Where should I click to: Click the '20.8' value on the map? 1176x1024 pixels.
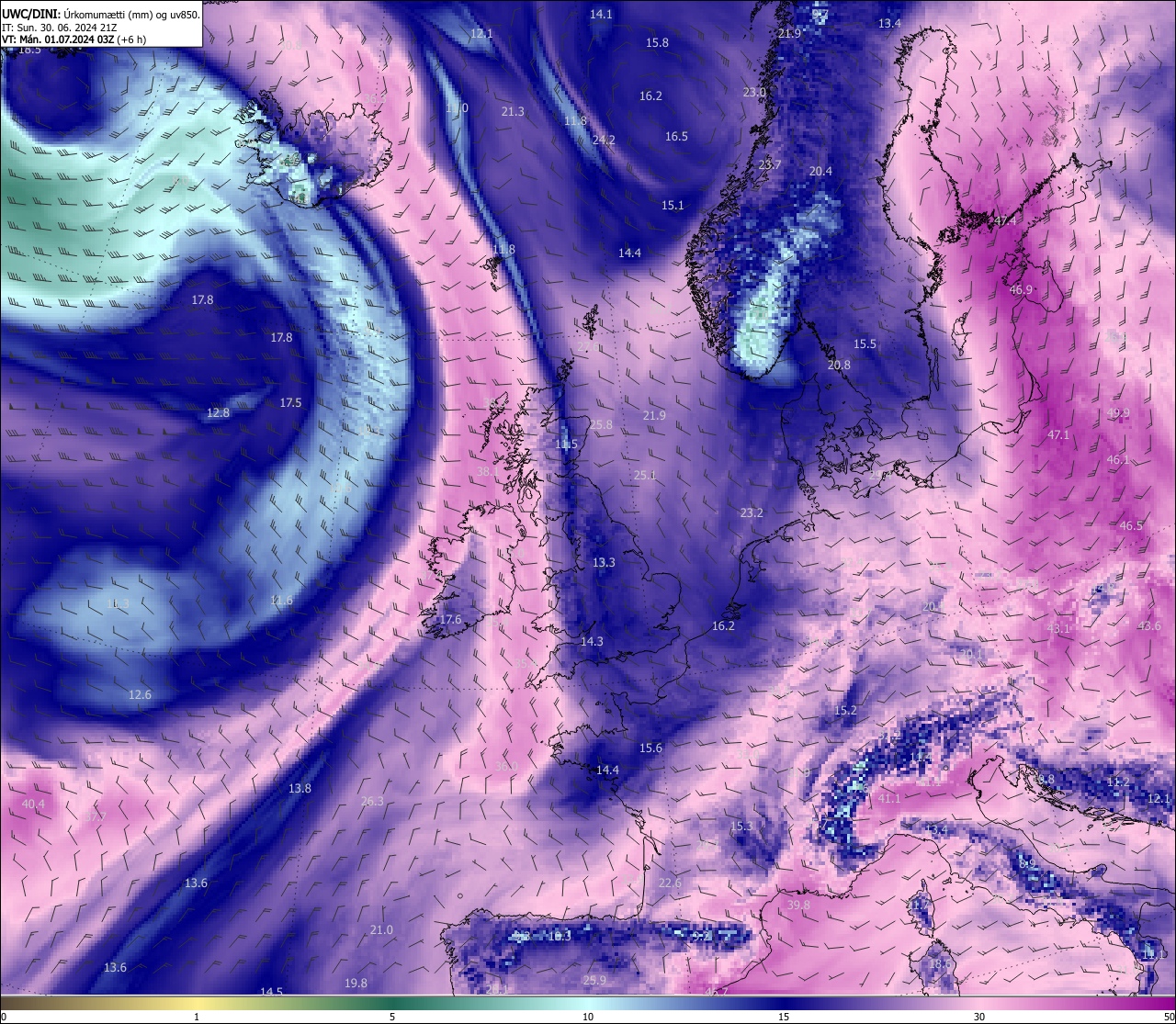click(x=839, y=365)
